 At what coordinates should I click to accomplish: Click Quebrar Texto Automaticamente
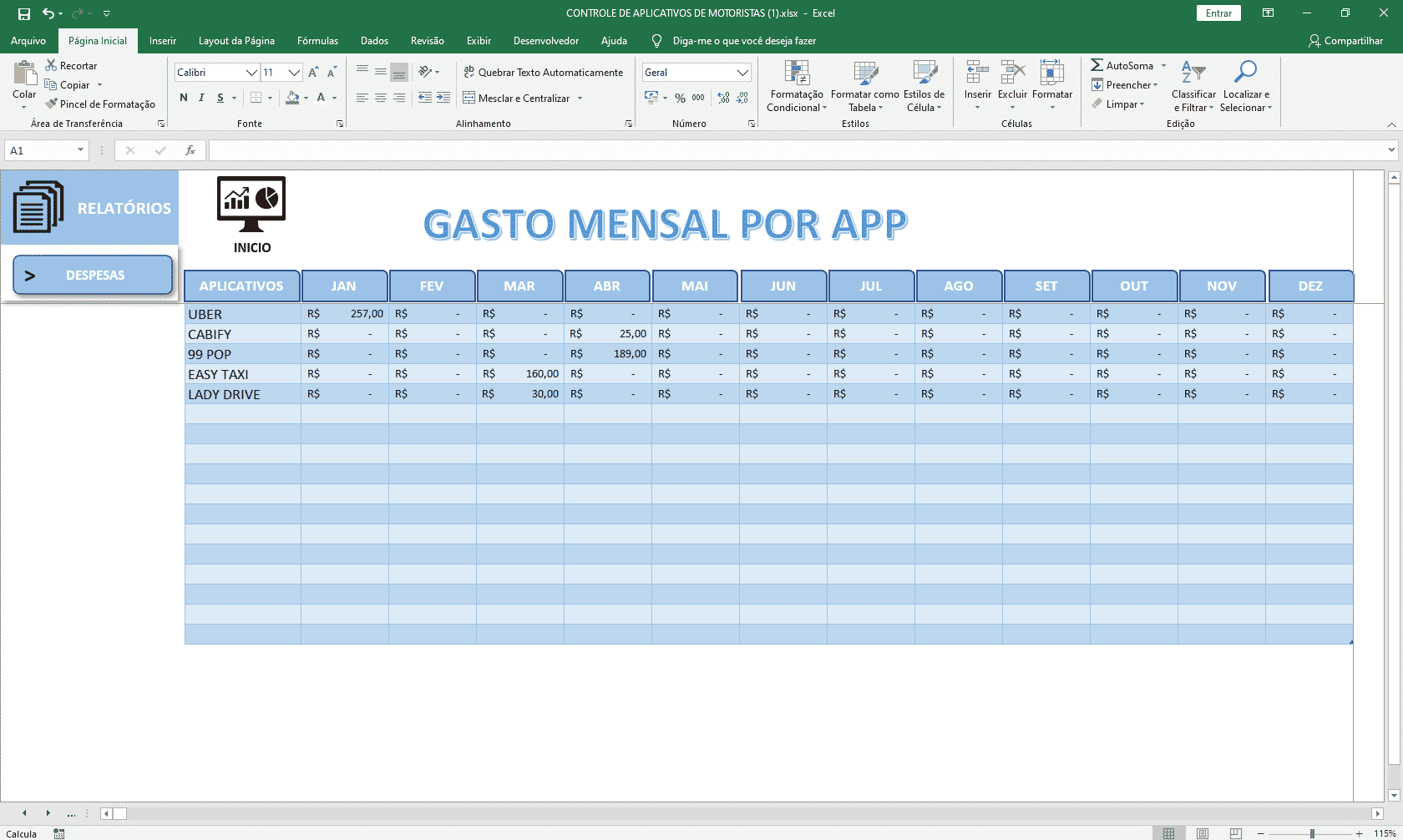[543, 72]
